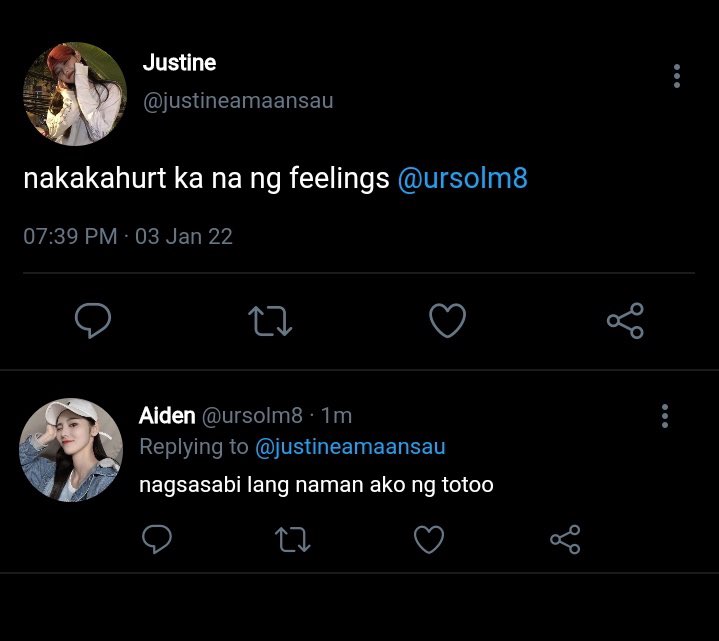Reply to Aiden's comment
The width and height of the screenshot is (719, 641).
157,539
